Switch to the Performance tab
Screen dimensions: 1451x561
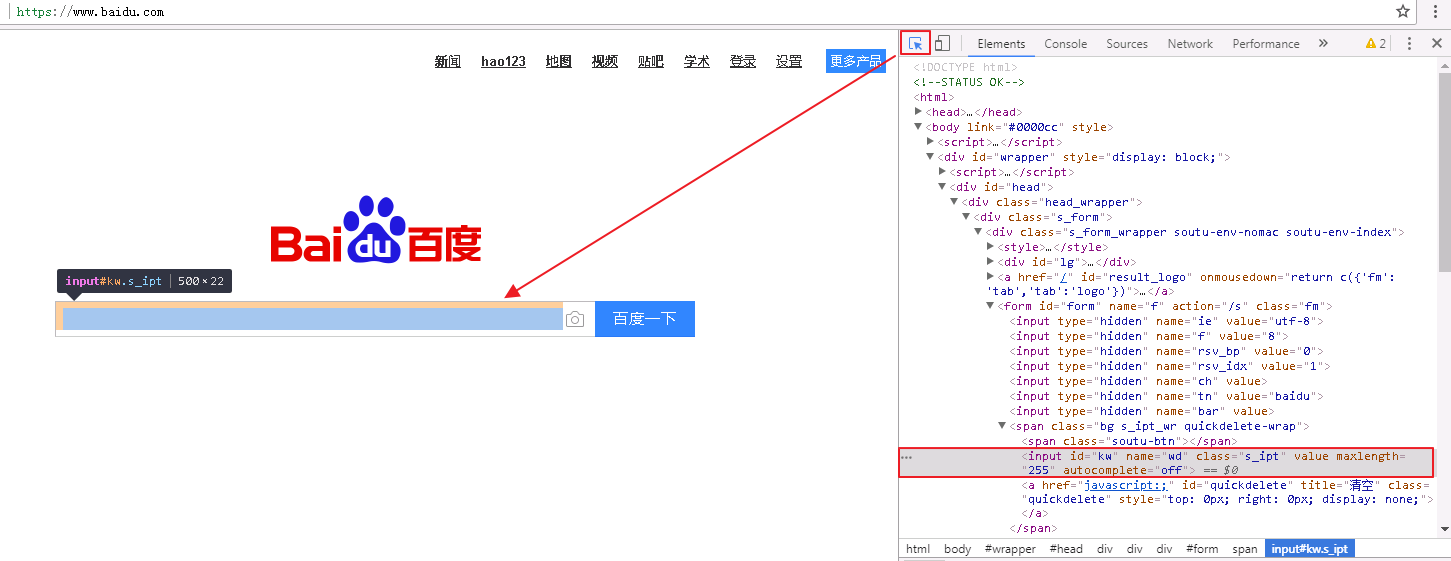(1266, 43)
